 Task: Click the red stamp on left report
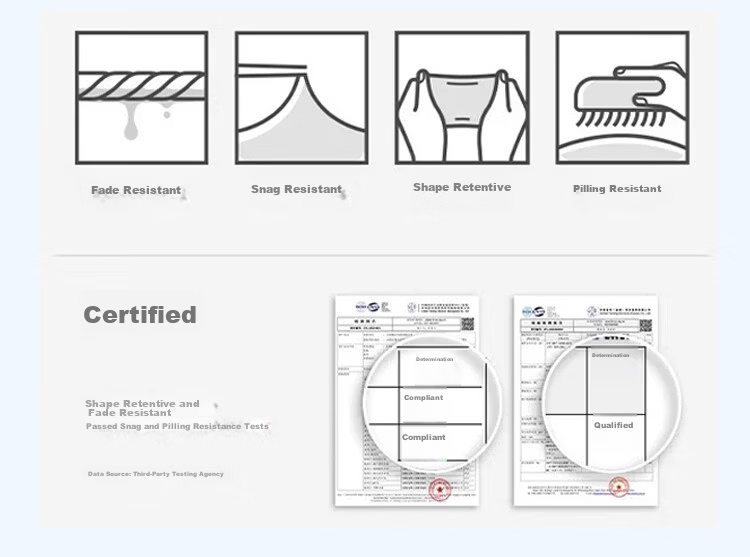pyautogui.click(x=440, y=489)
